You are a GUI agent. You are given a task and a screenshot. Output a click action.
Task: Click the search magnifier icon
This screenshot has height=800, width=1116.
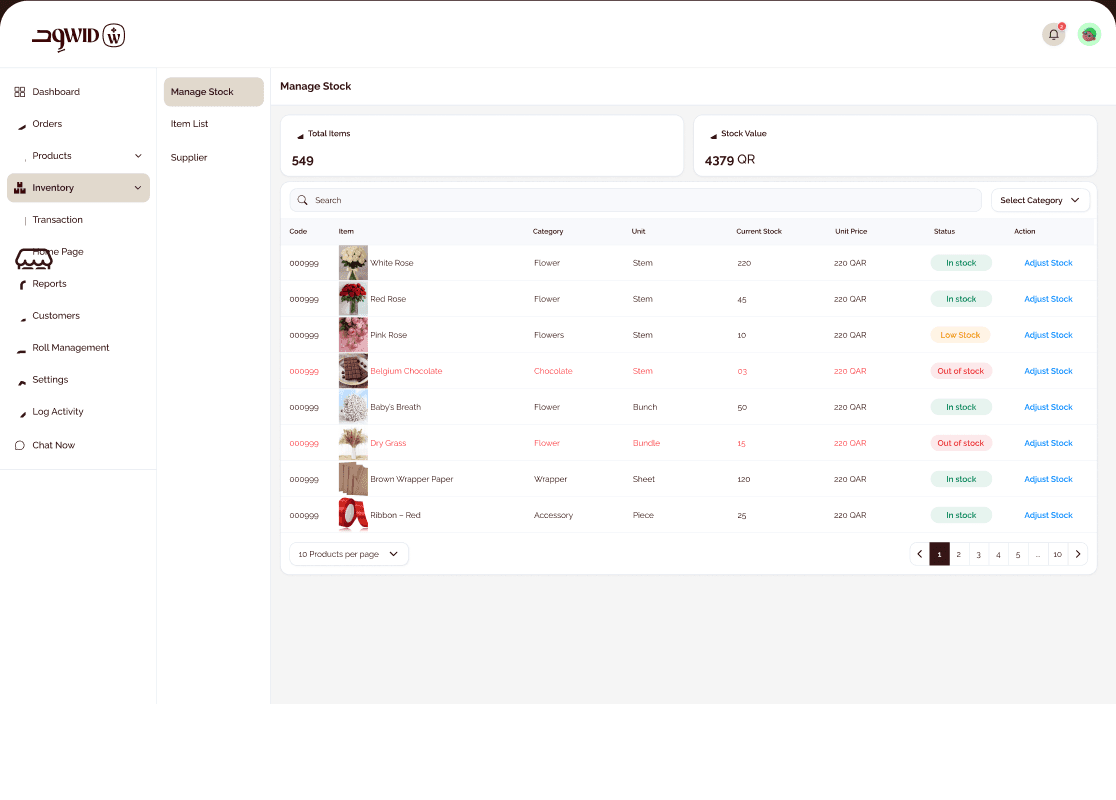[302, 200]
